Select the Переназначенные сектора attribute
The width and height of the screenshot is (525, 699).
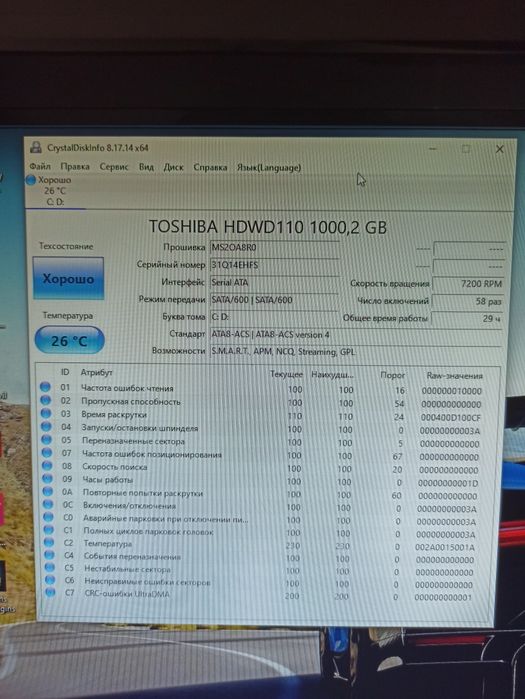[133, 441]
